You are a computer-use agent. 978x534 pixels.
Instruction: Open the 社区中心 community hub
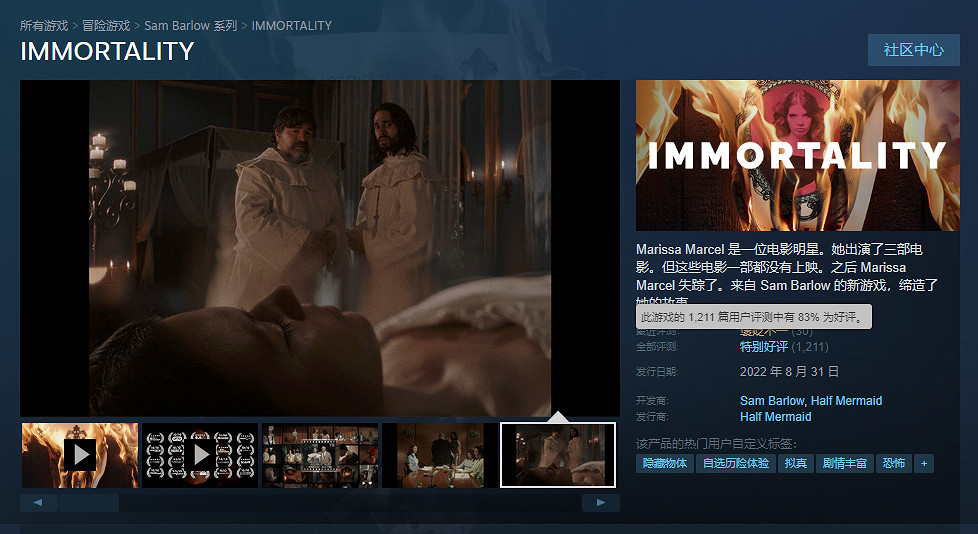point(913,49)
